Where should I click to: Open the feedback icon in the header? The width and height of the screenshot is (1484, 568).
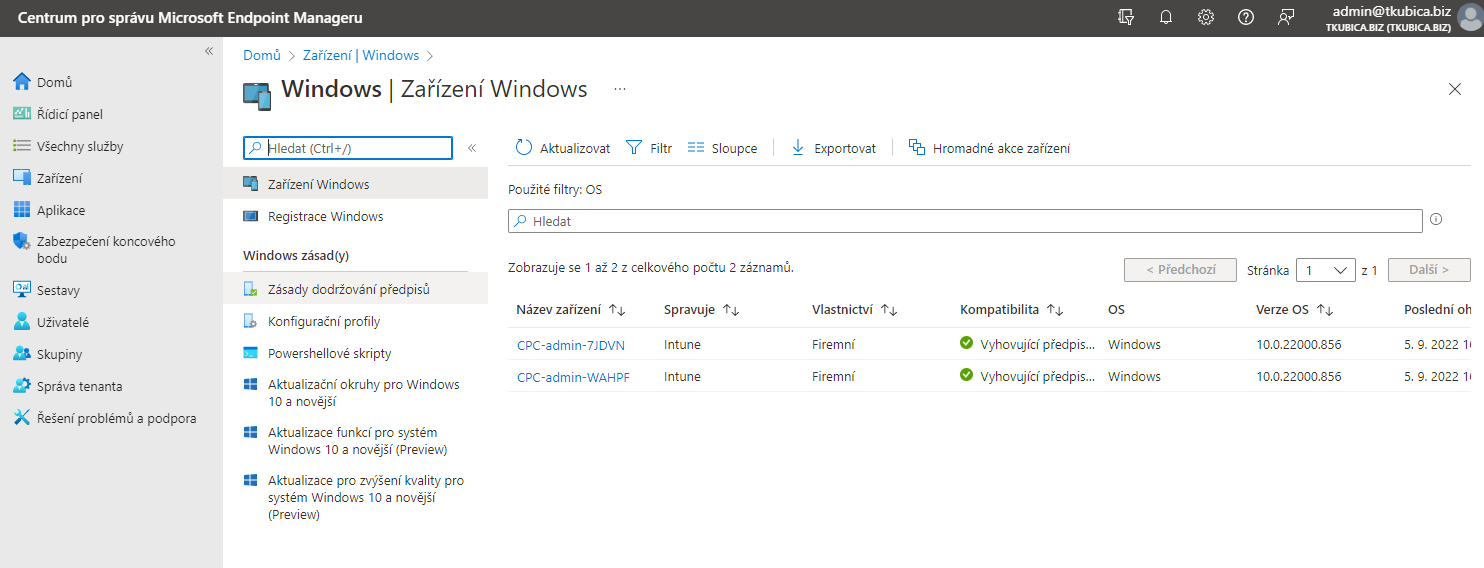pos(1286,17)
